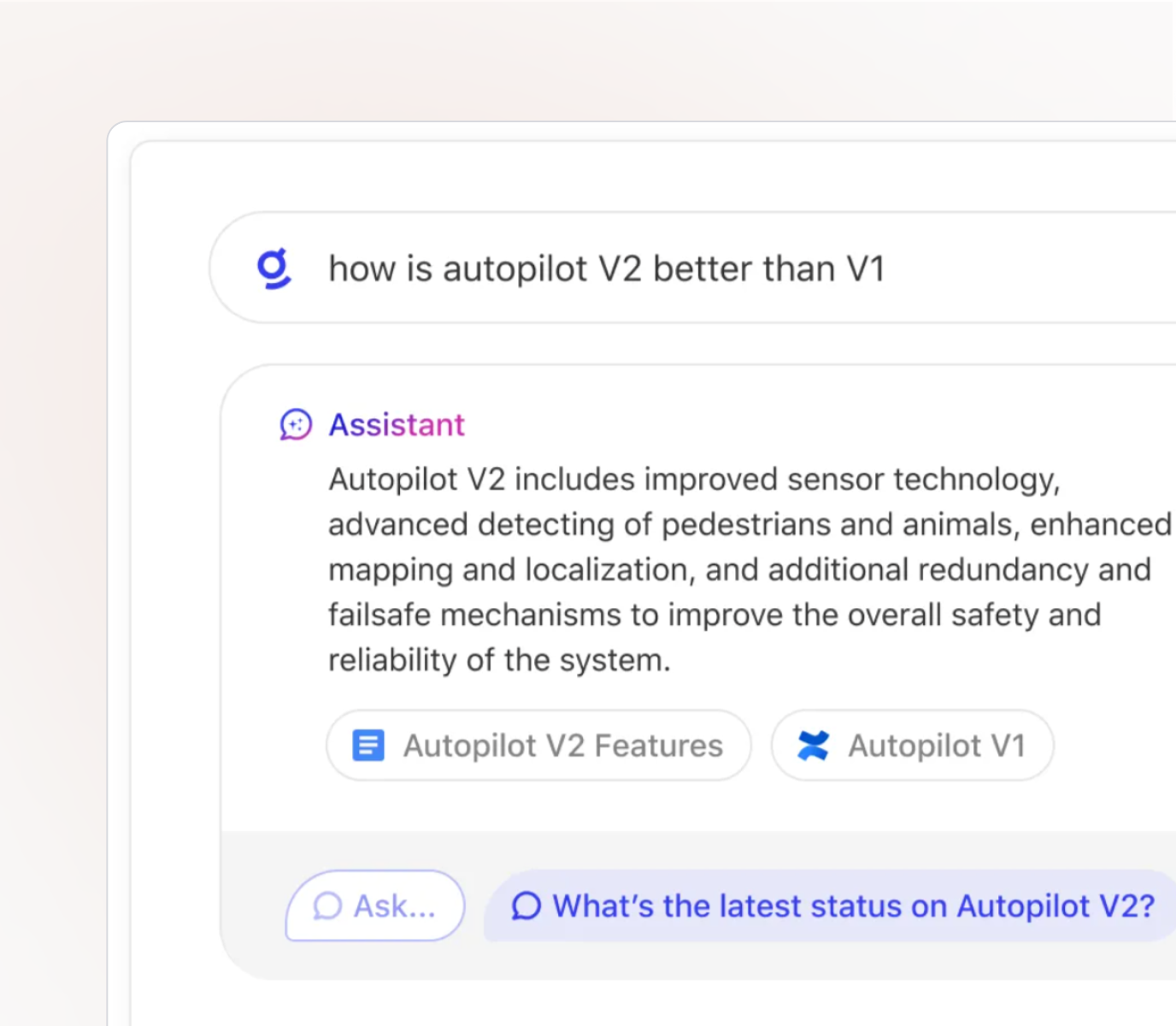Viewport: 1176px width, 1026px height.
Task: Click the Google Docs icon on the V2 Features chip
Action: (x=368, y=746)
